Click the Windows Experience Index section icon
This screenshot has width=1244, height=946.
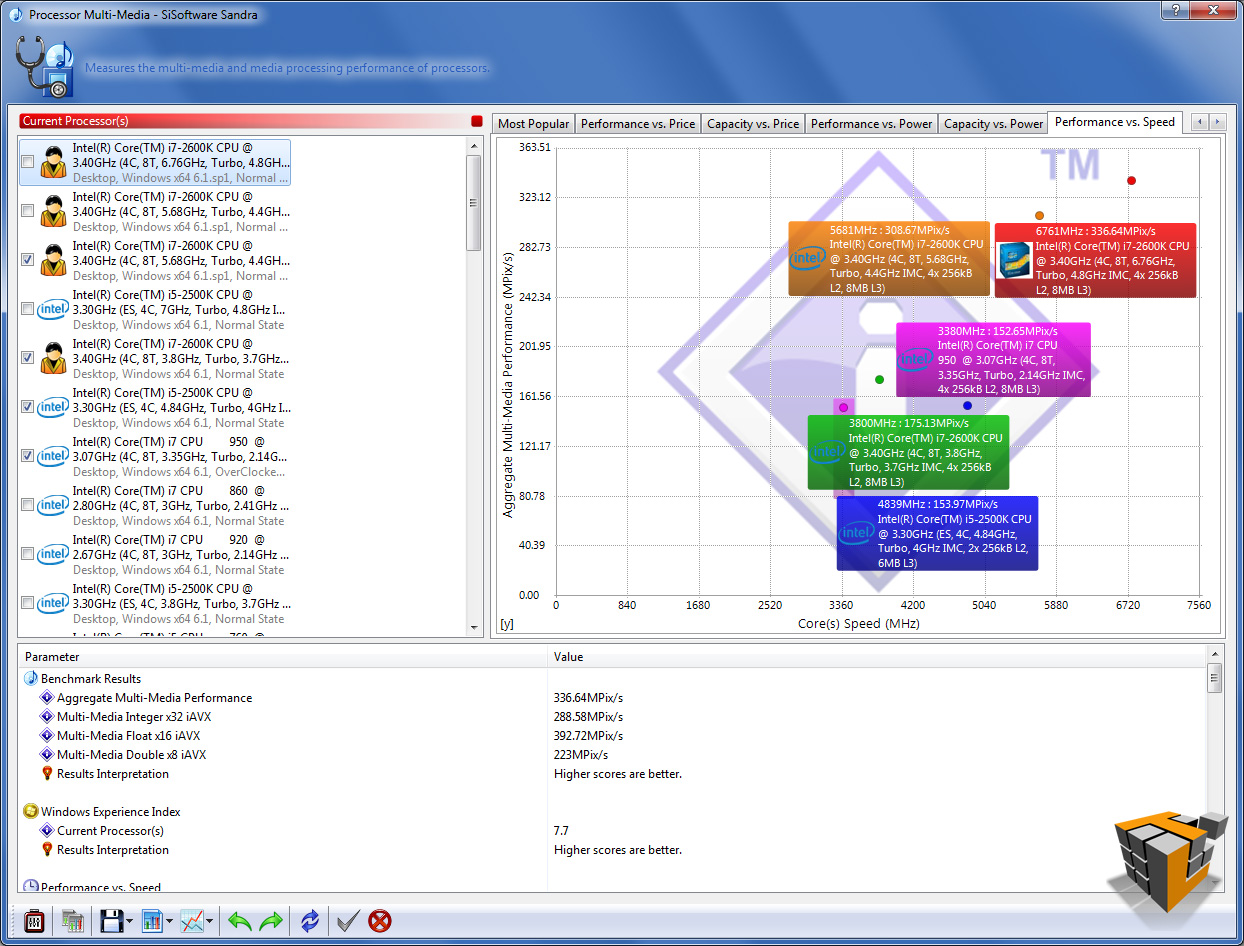pos(31,811)
